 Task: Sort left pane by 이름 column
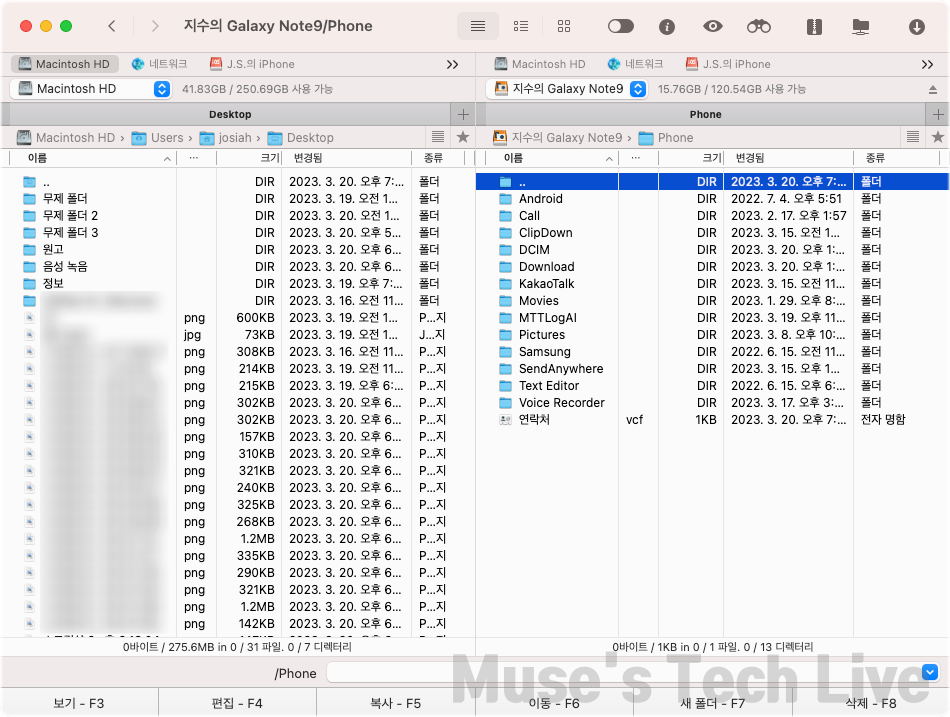click(93, 158)
